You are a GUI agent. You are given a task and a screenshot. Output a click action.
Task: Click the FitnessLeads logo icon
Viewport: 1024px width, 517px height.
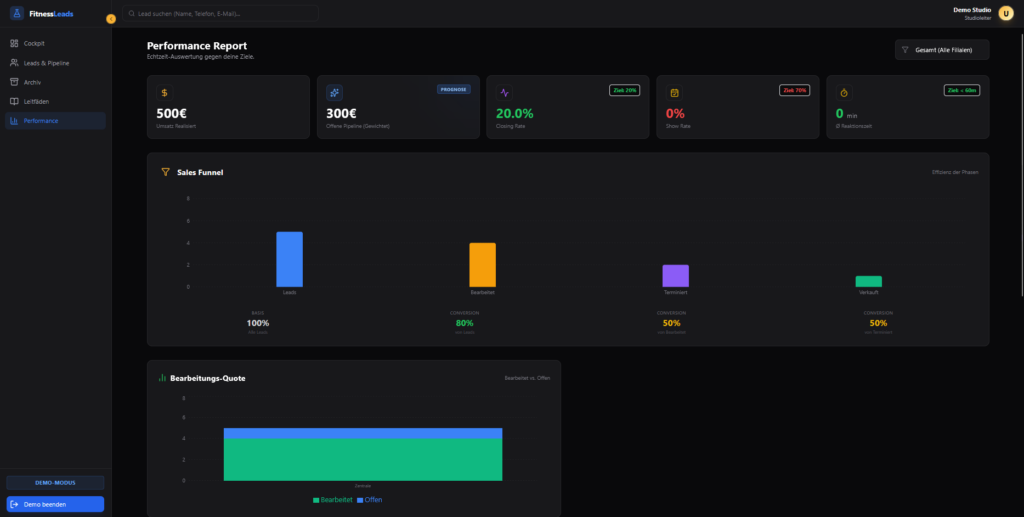pos(15,14)
